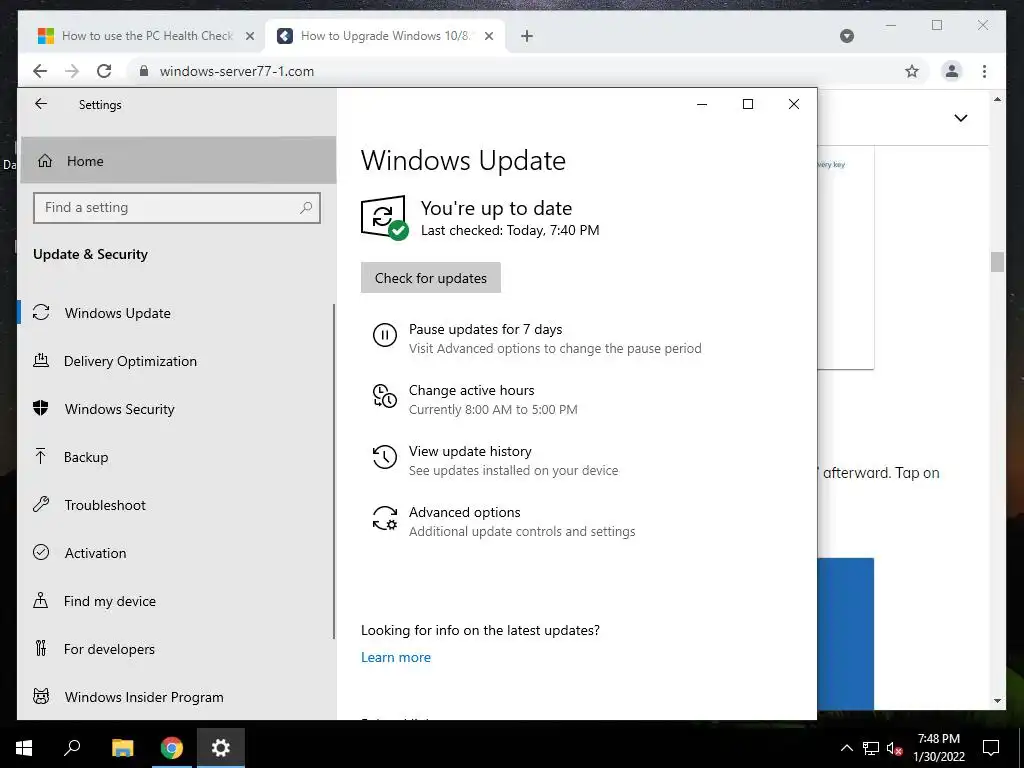Show hidden system tray icons
1024x768 pixels.
click(x=846, y=748)
